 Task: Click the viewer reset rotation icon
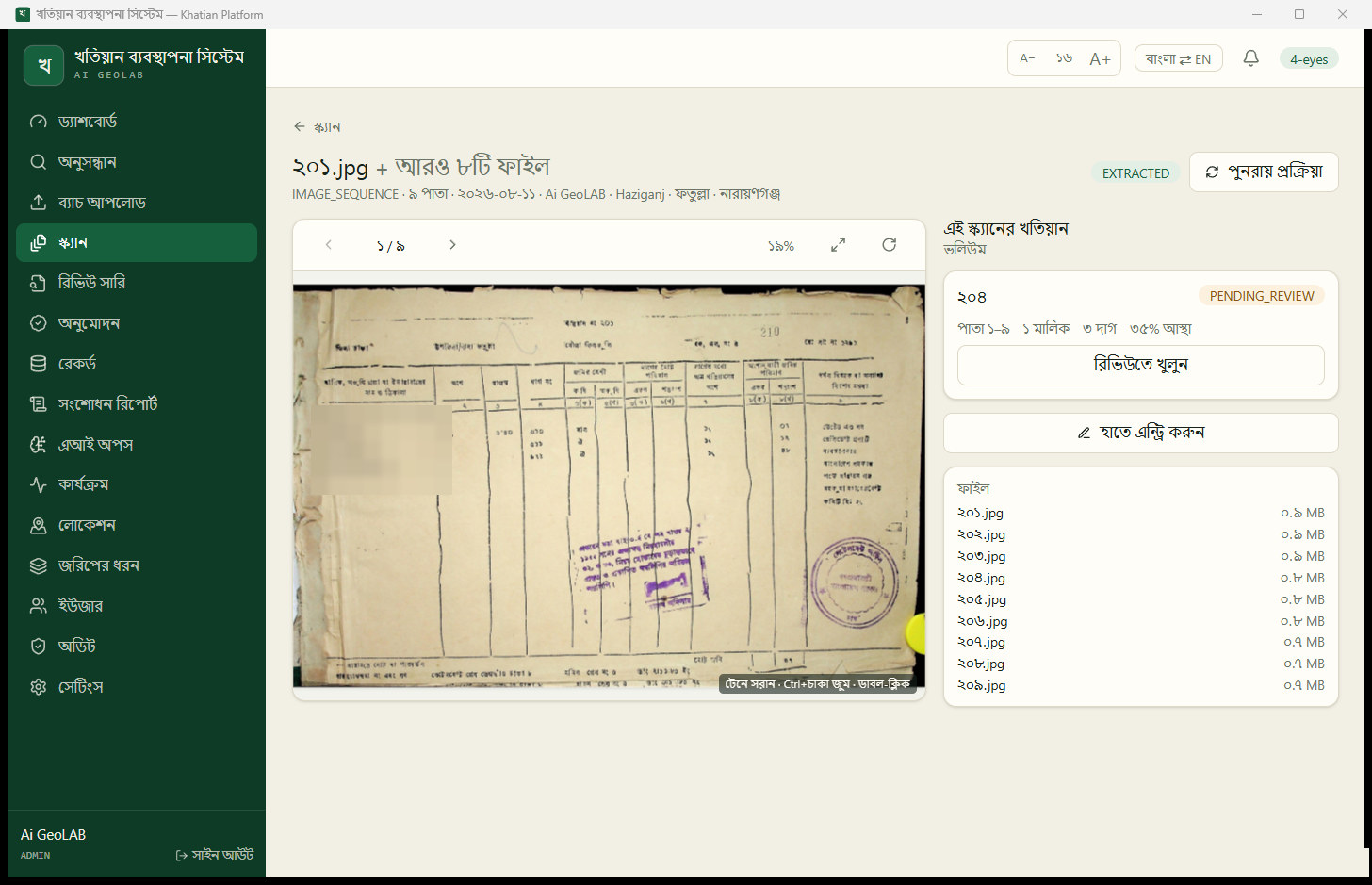tap(889, 245)
